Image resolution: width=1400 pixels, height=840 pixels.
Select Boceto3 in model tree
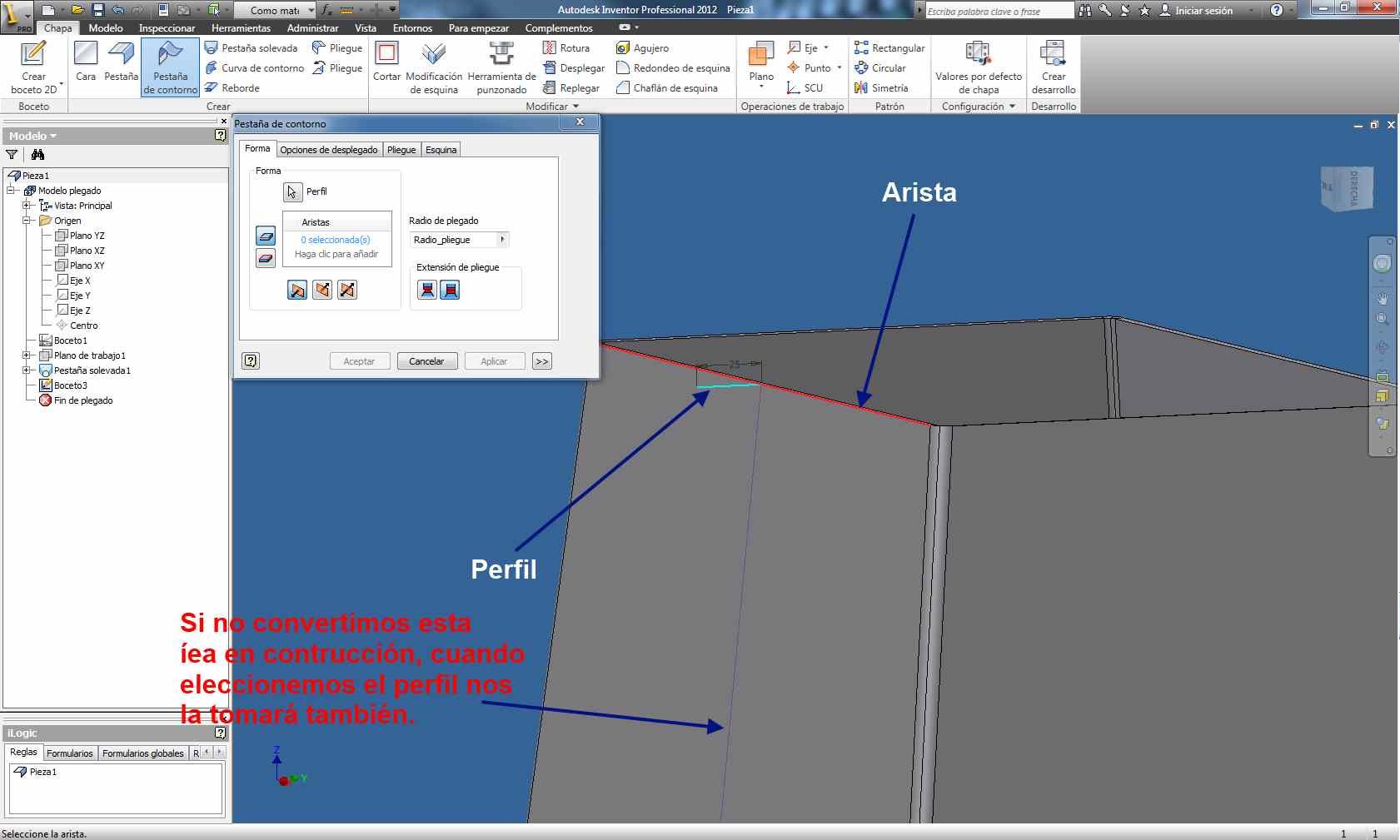point(71,385)
